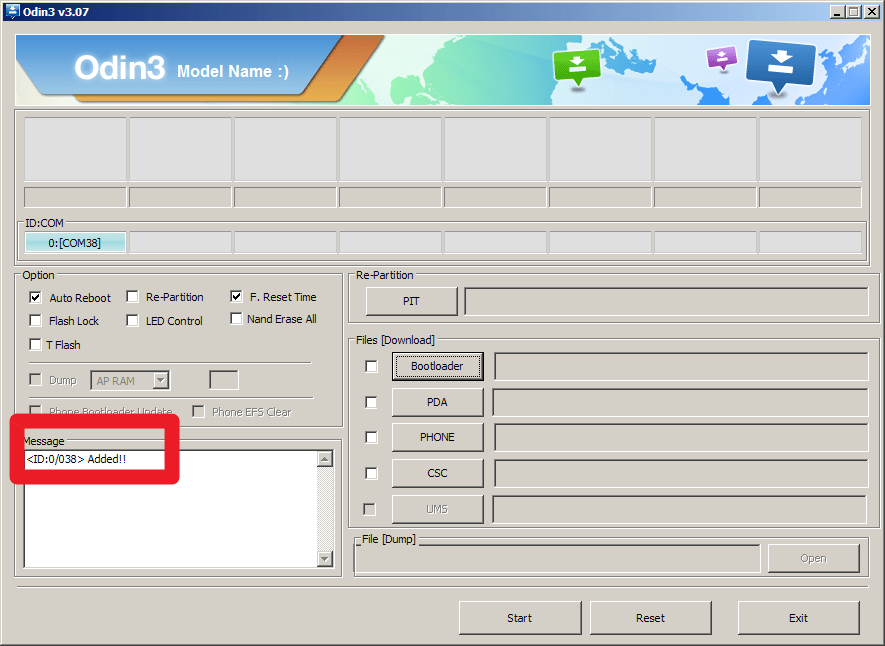Tick the checkbox beside Bootloader button
The width and height of the screenshot is (885, 646).
coord(371,366)
